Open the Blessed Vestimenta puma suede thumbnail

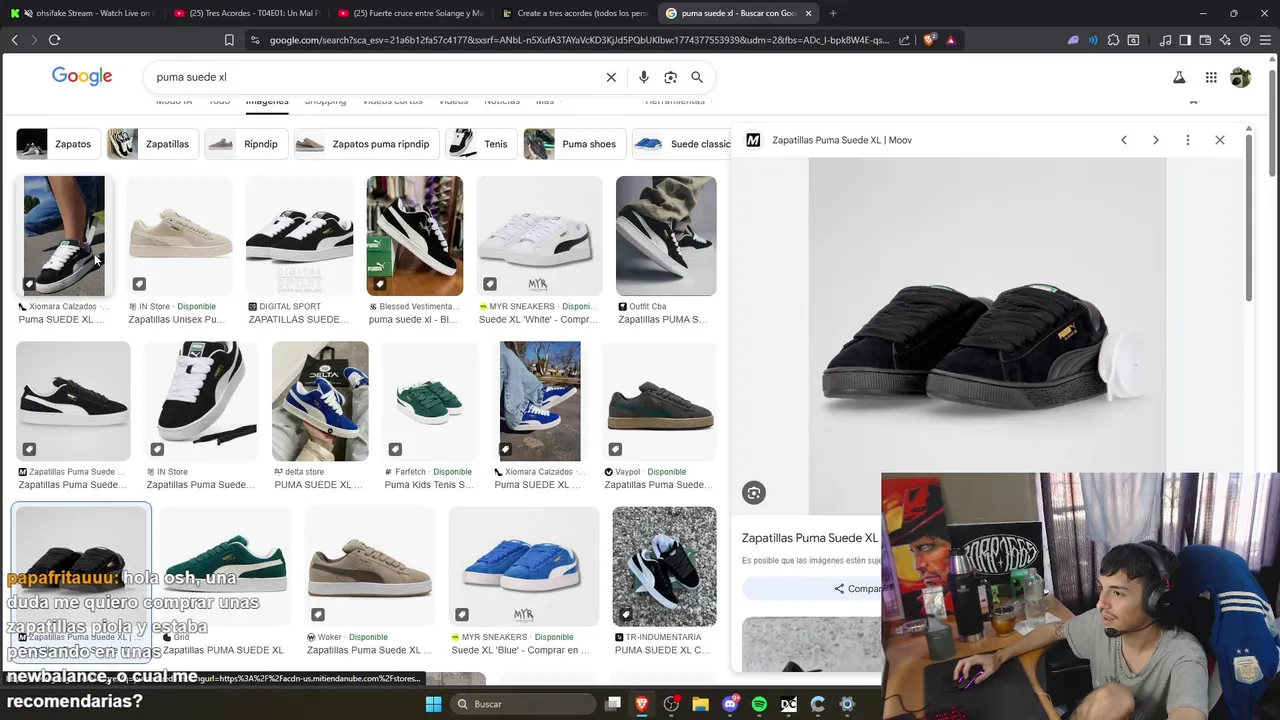(415, 236)
